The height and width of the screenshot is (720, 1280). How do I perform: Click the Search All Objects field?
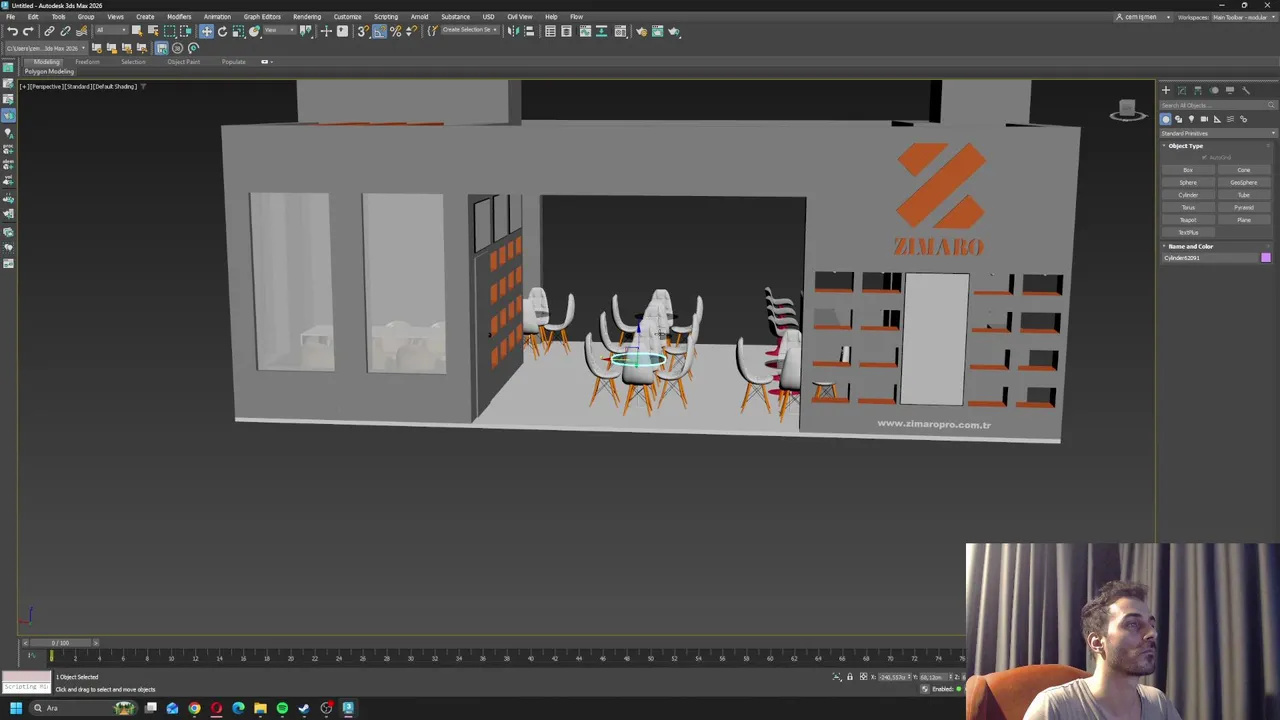click(x=1218, y=105)
